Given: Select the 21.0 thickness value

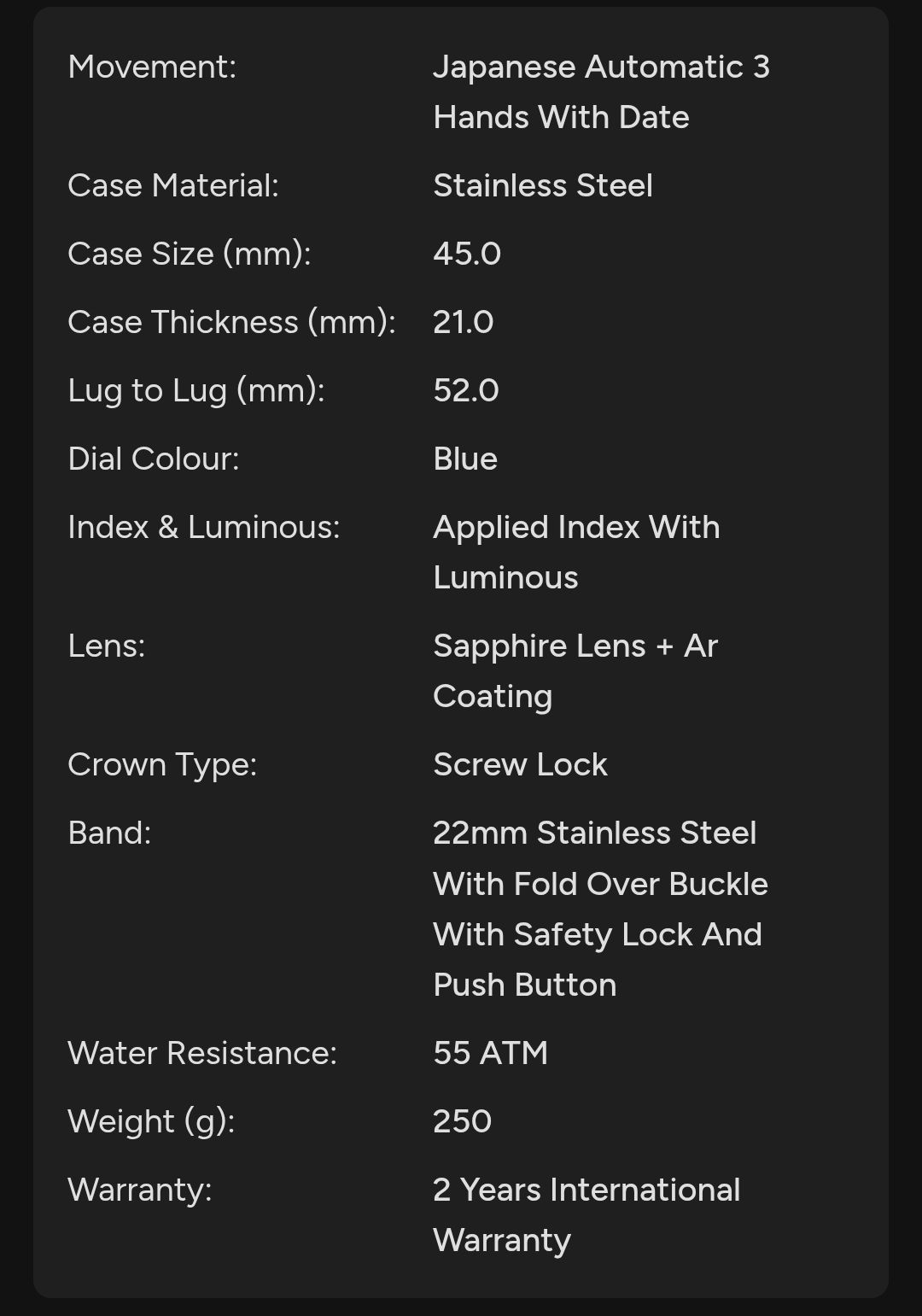Looking at the screenshot, I should tap(464, 323).
